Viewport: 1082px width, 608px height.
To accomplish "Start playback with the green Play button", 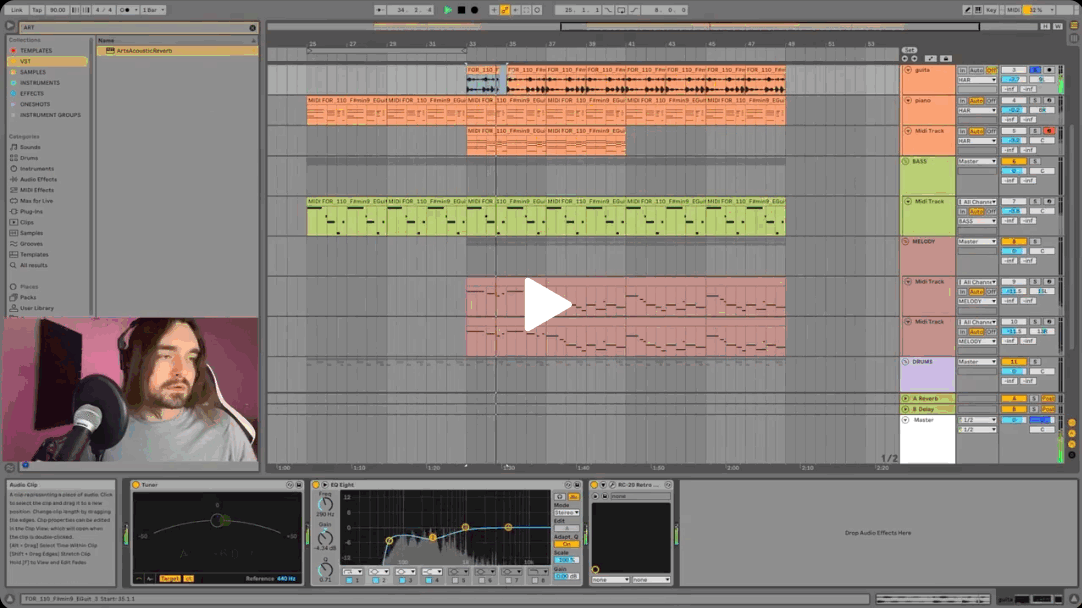I will pyautogui.click(x=448, y=10).
